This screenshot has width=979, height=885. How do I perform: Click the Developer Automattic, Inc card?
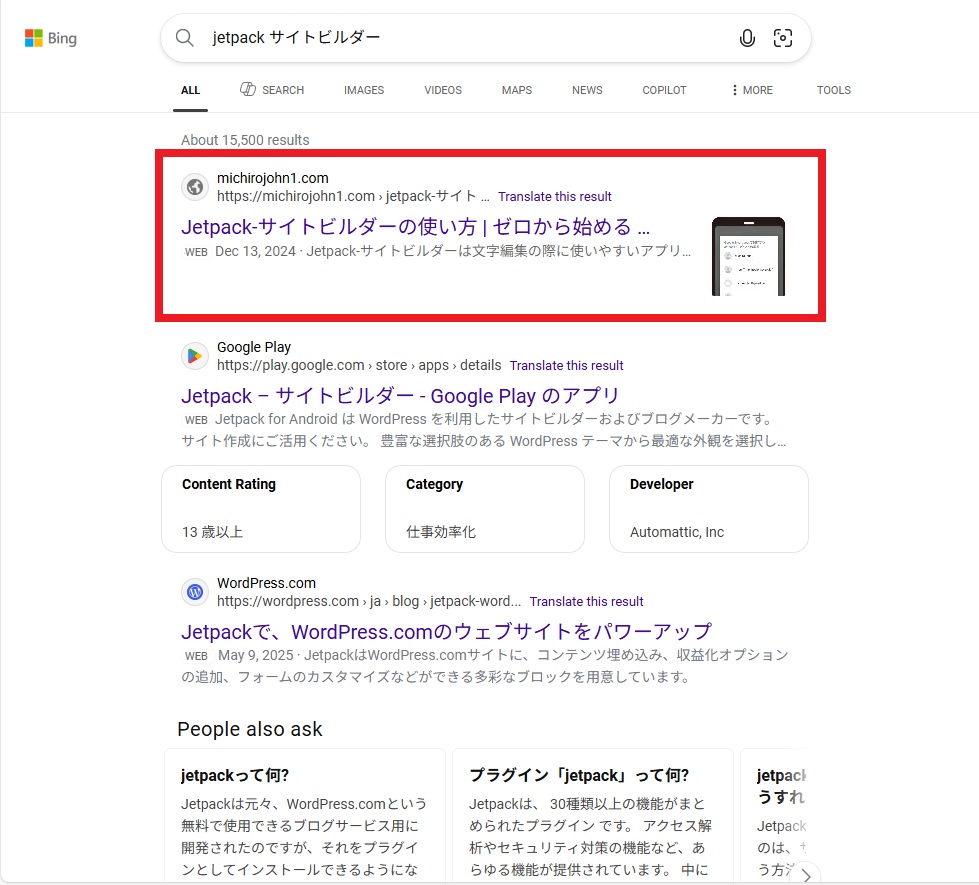tap(709, 509)
